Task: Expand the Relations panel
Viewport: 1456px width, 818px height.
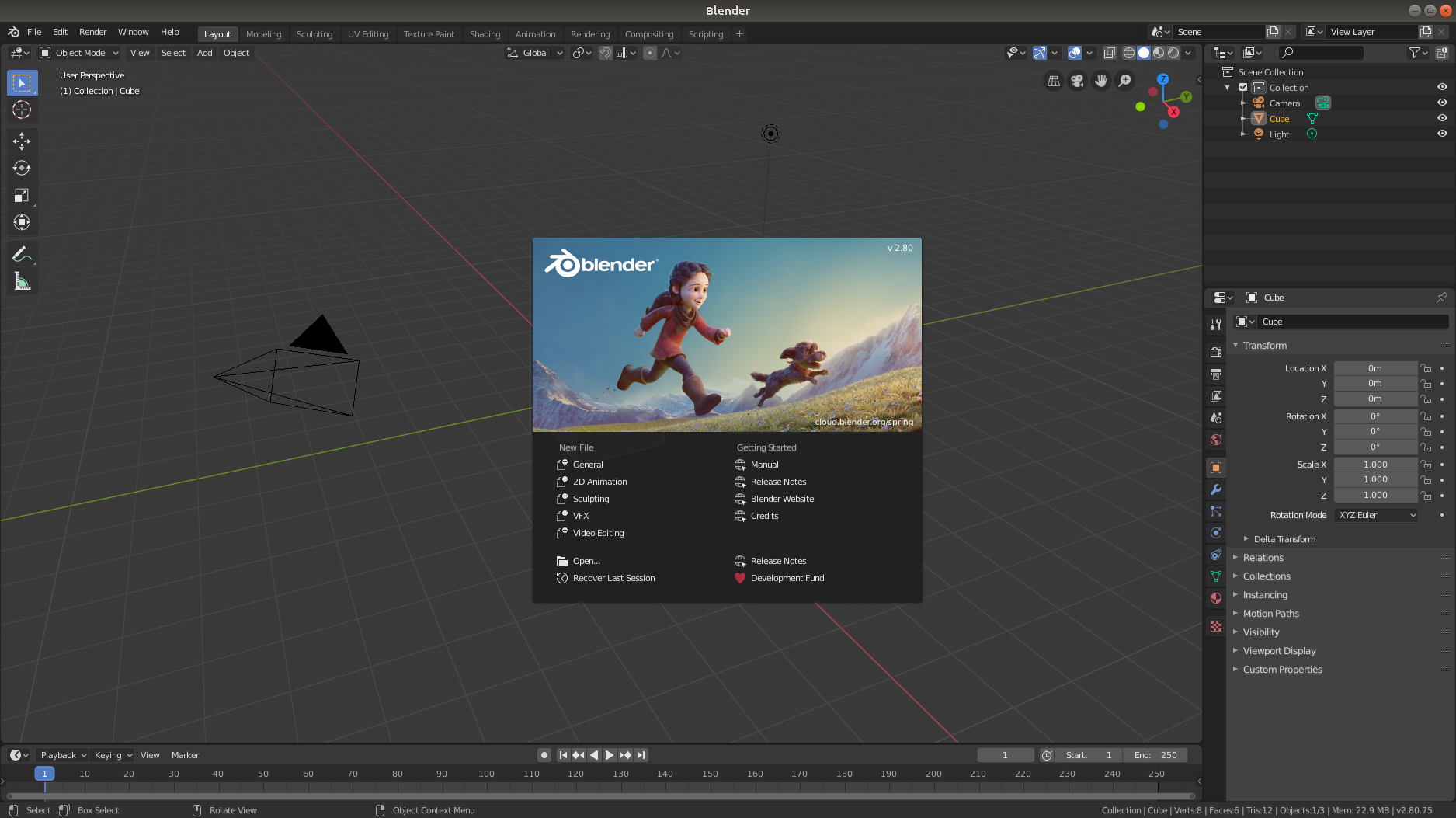Action: click(1263, 558)
